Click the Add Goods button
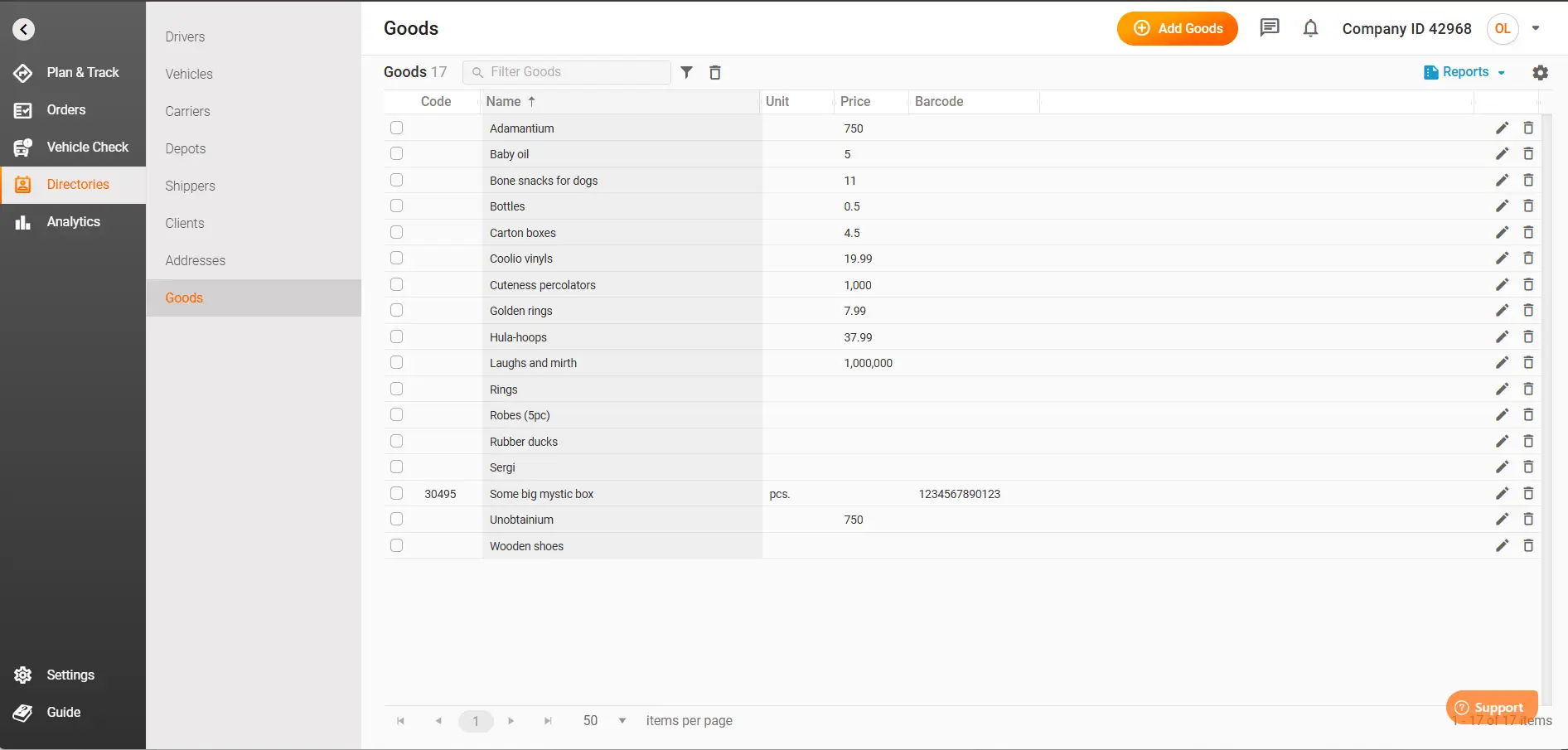 click(x=1177, y=28)
